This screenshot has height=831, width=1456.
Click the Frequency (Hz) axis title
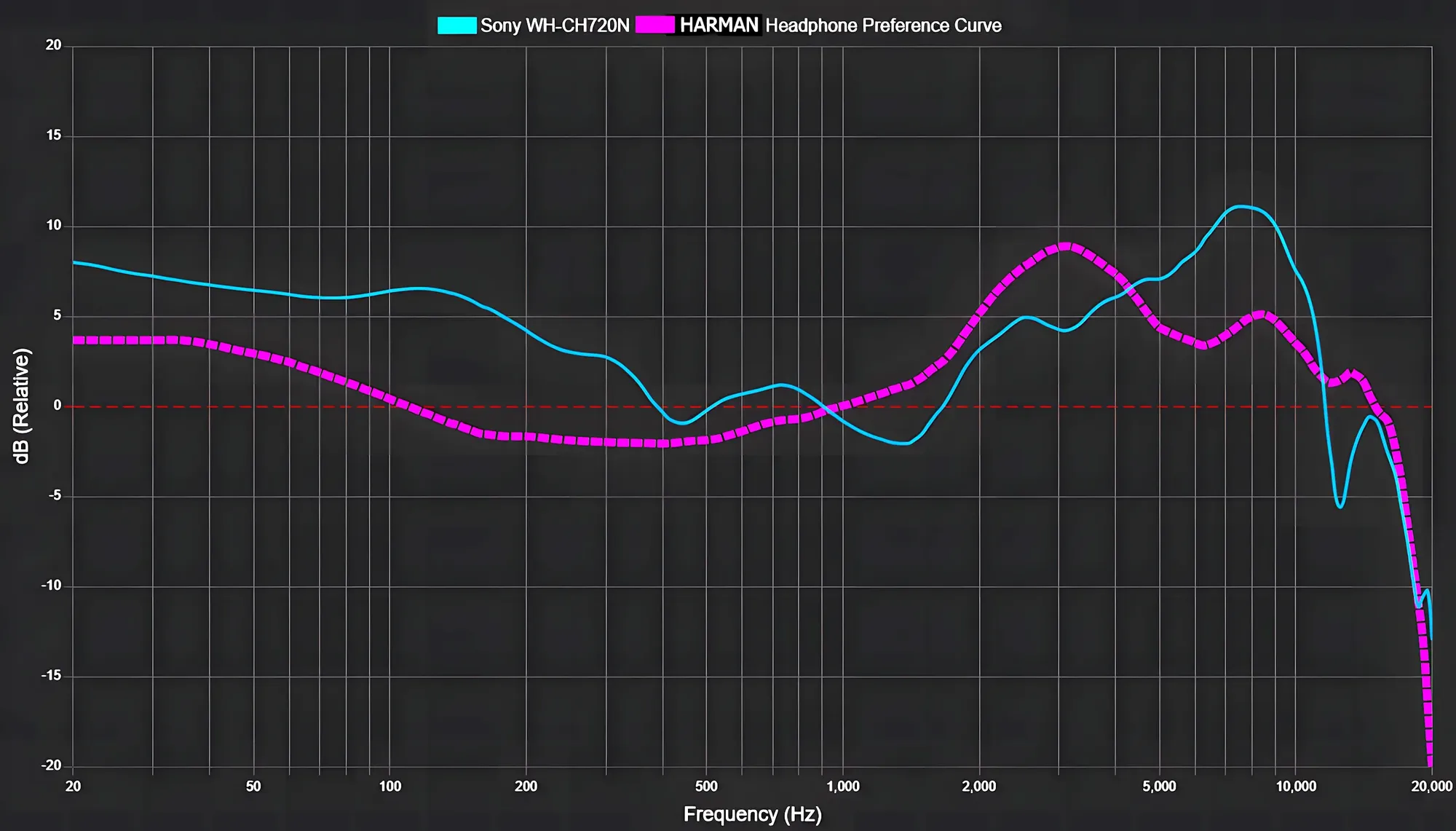752,814
